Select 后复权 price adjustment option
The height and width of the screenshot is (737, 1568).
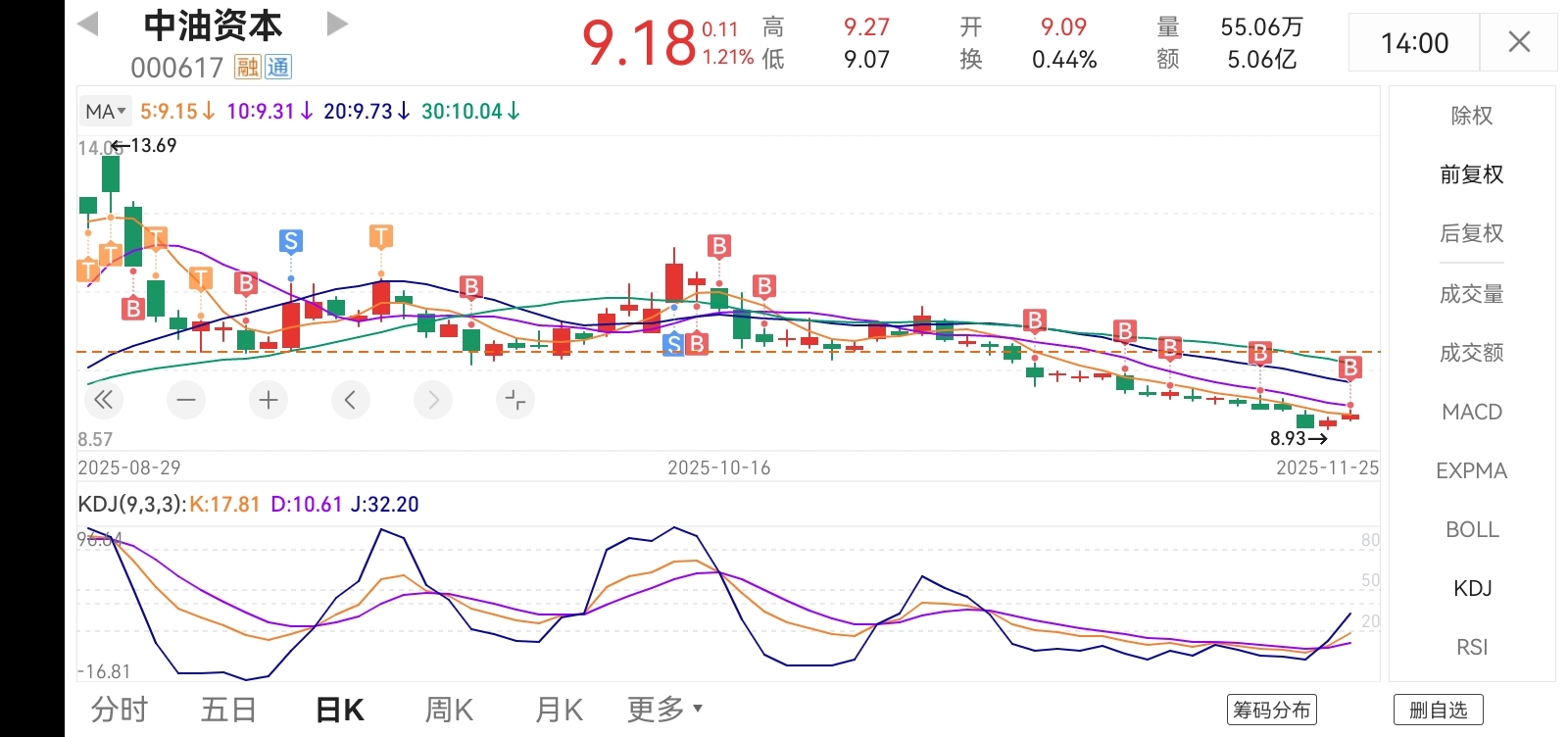click(x=1472, y=233)
